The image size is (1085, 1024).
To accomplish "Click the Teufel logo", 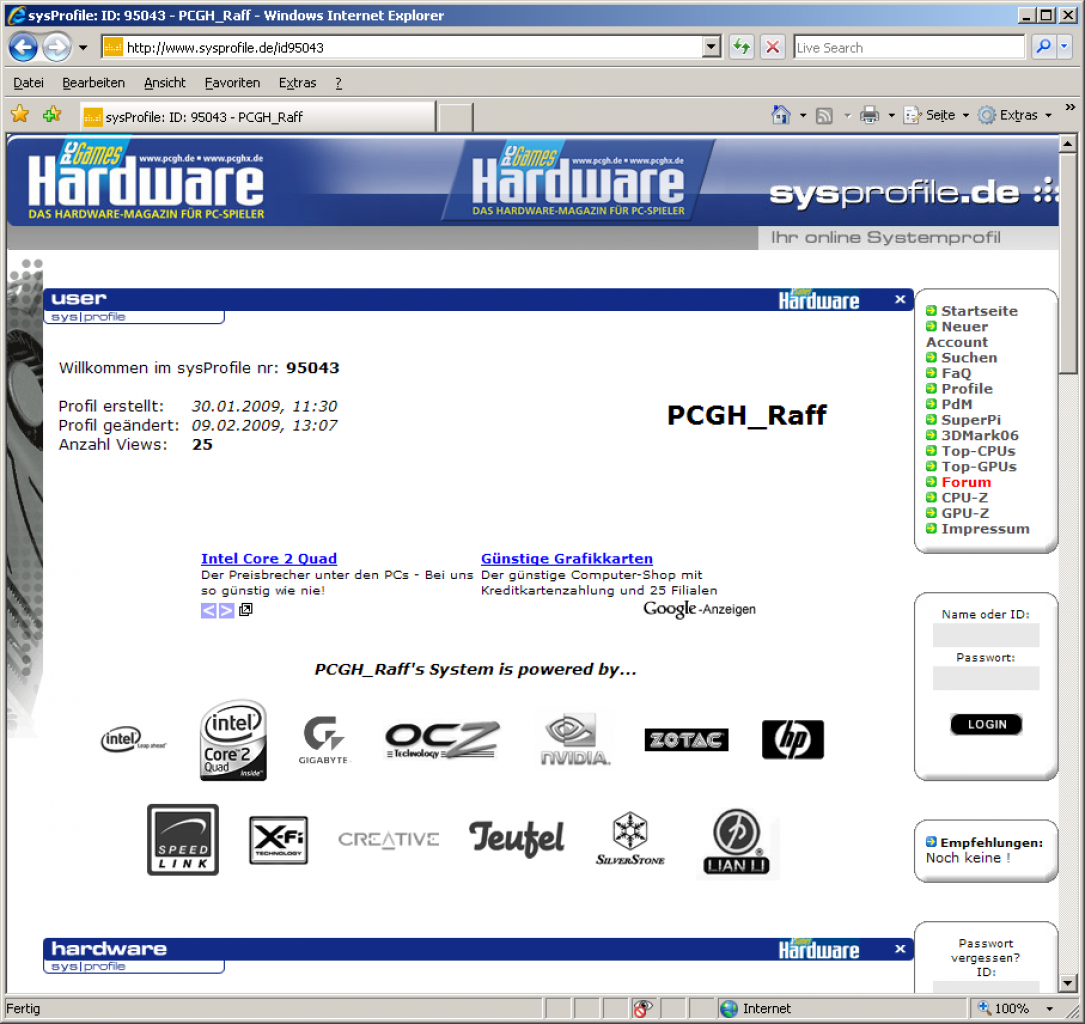I will point(516,839).
